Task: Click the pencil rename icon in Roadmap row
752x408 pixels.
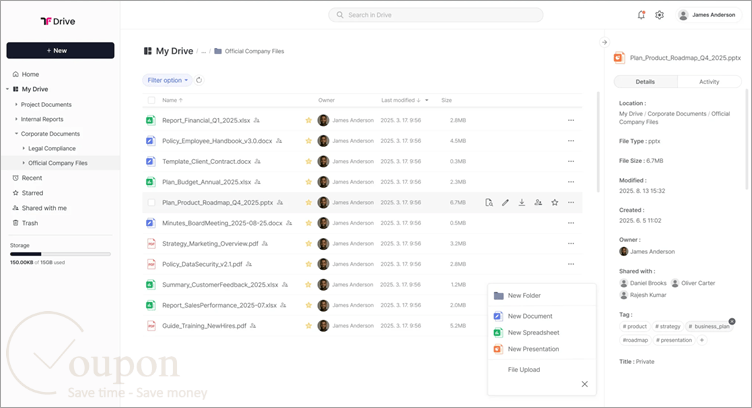Action: [x=505, y=202]
